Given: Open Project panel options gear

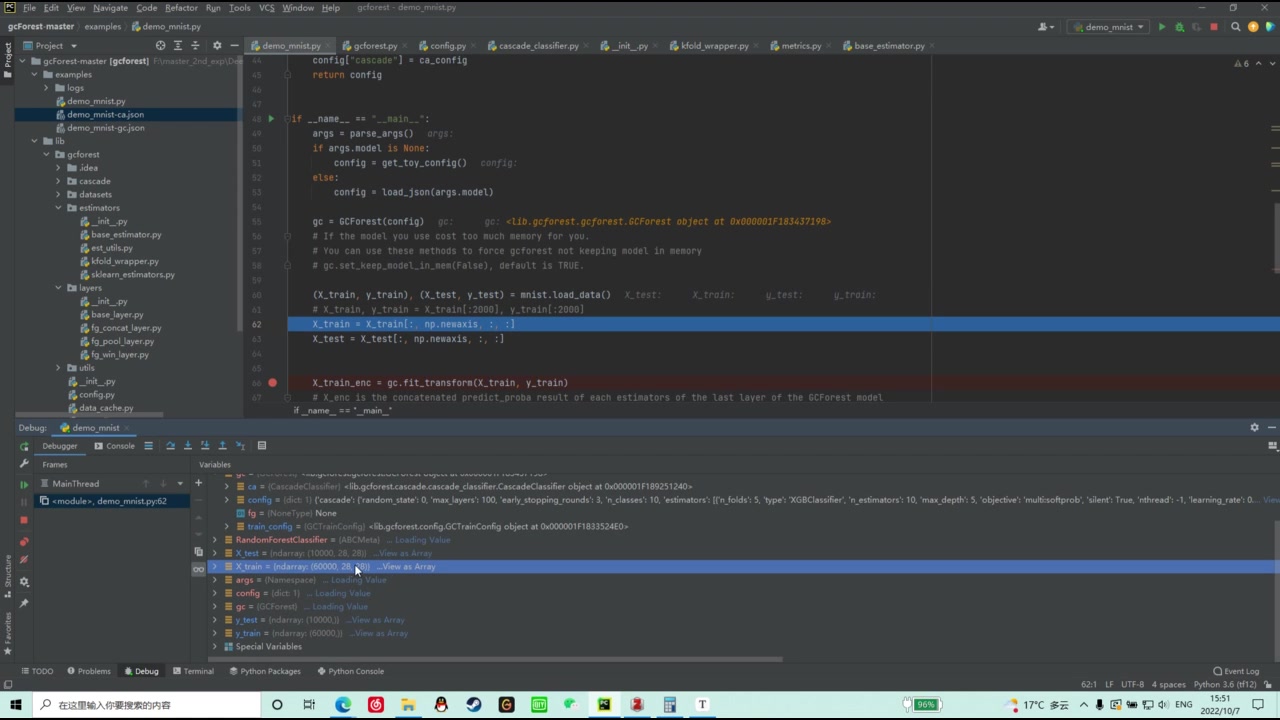Looking at the screenshot, I should (x=217, y=45).
